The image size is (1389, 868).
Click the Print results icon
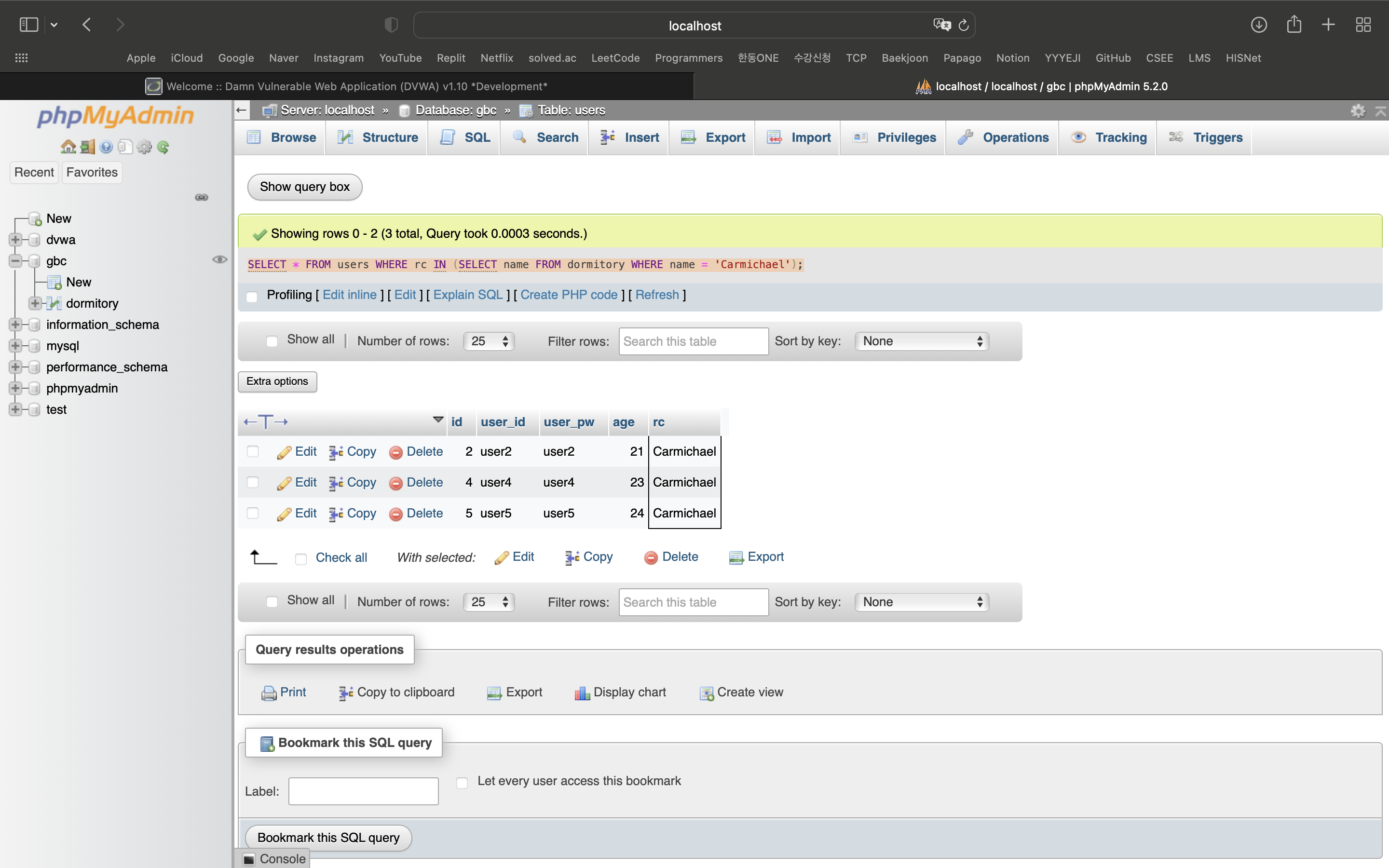(269, 693)
